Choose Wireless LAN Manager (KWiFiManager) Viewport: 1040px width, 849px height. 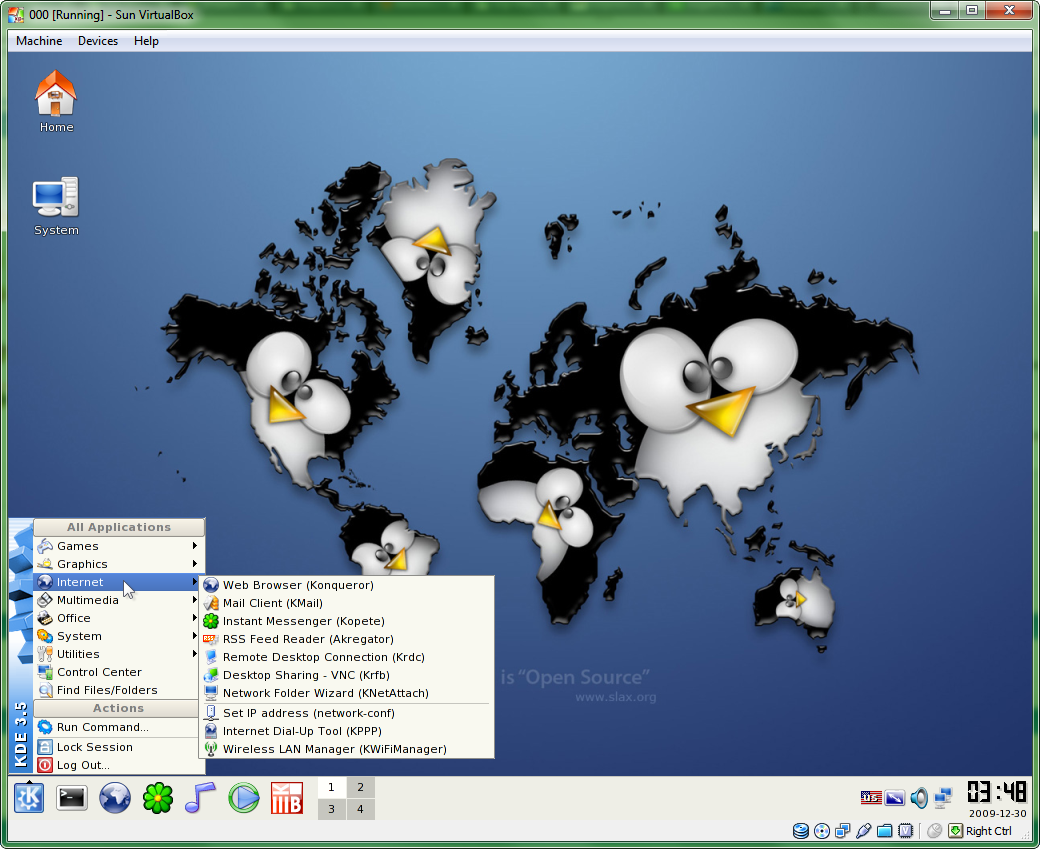(334, 749)
